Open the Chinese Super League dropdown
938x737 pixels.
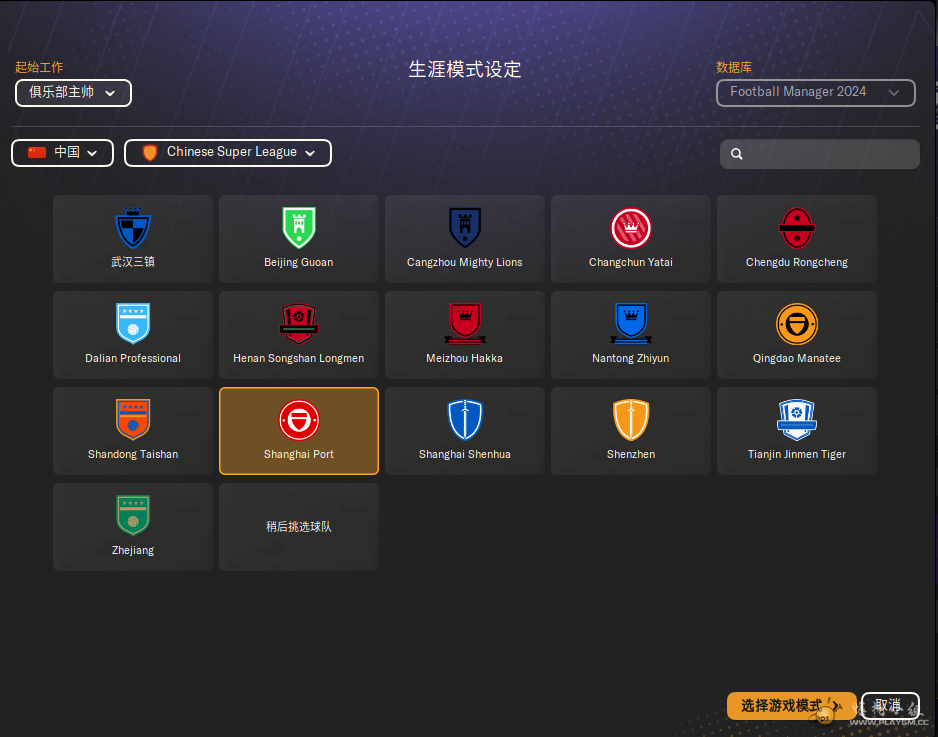click(227, 153)
